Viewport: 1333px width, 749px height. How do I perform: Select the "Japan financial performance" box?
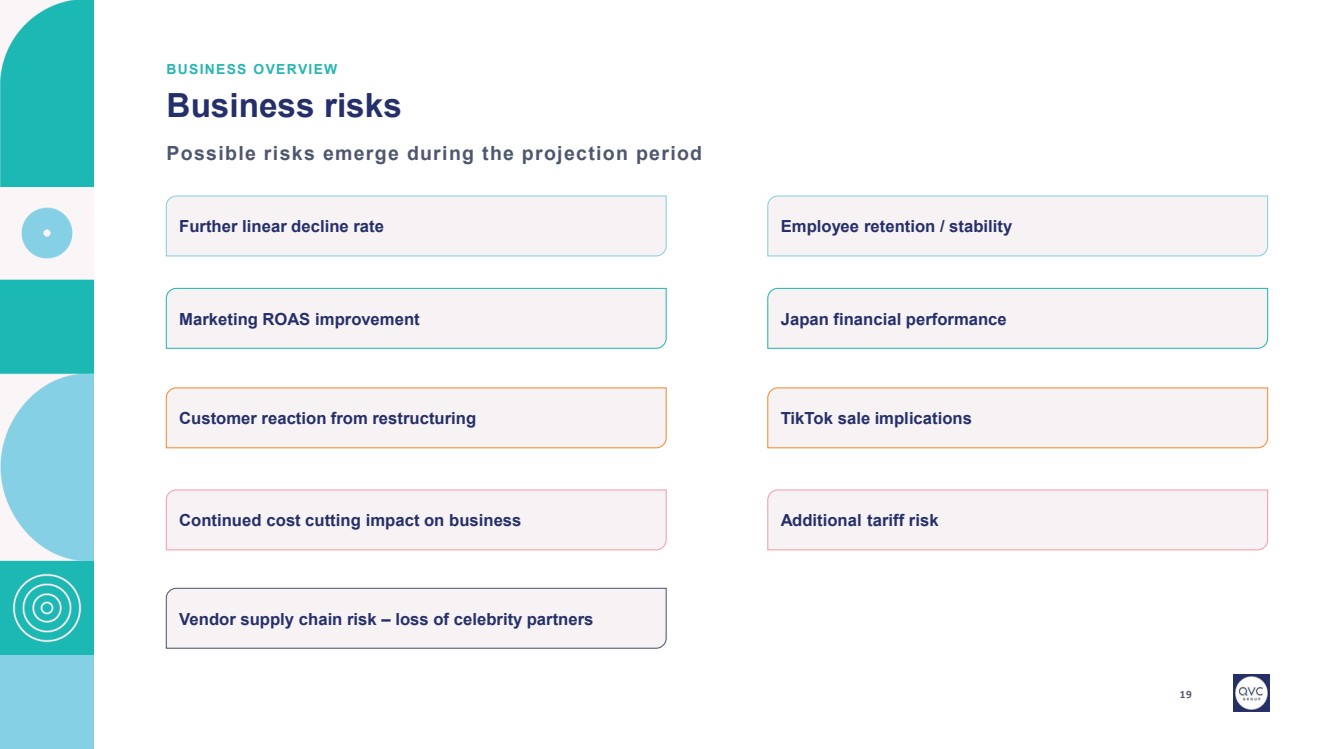point(1017,319)
